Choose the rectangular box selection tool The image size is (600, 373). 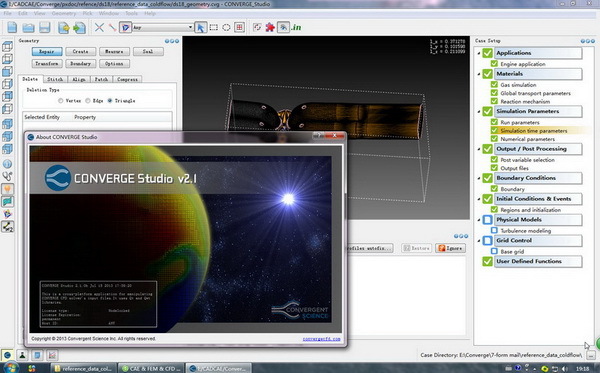pyautogui.click(x=214, y=27)
